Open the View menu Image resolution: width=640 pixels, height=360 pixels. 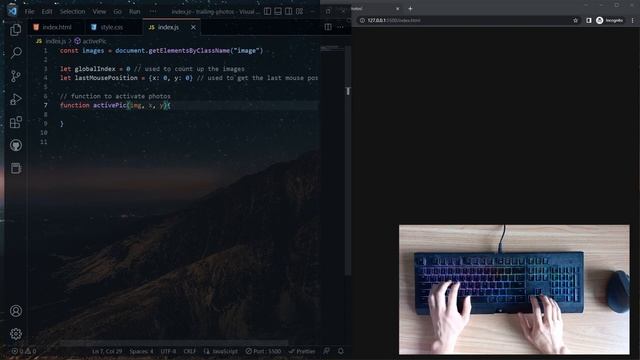coord(99,11)
